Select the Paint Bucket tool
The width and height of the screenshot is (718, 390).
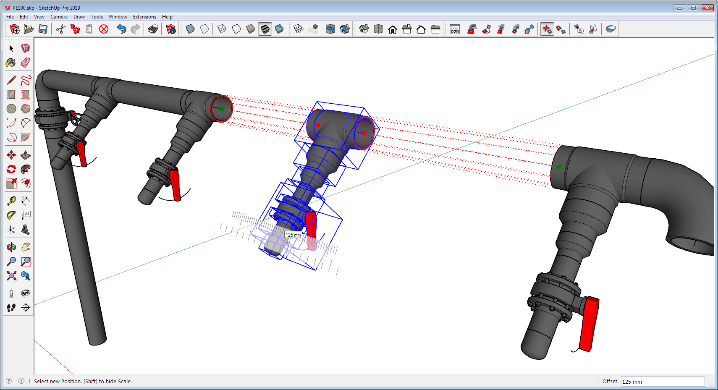tap(11, 63)
